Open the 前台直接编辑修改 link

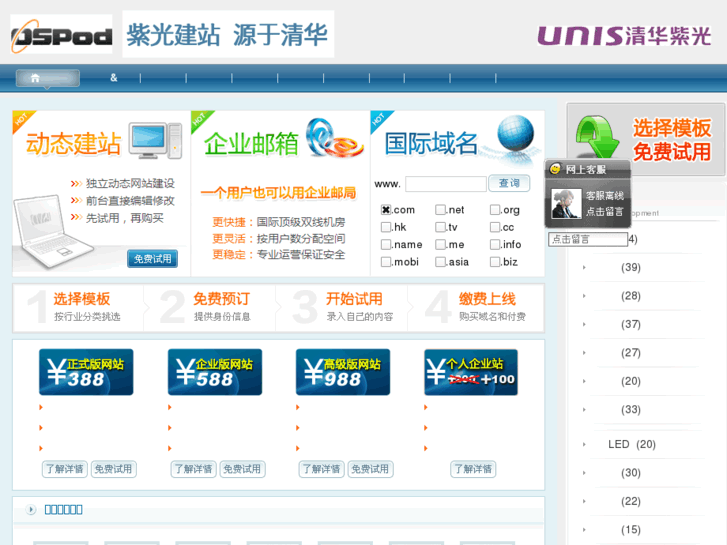(x=130, y=201)
